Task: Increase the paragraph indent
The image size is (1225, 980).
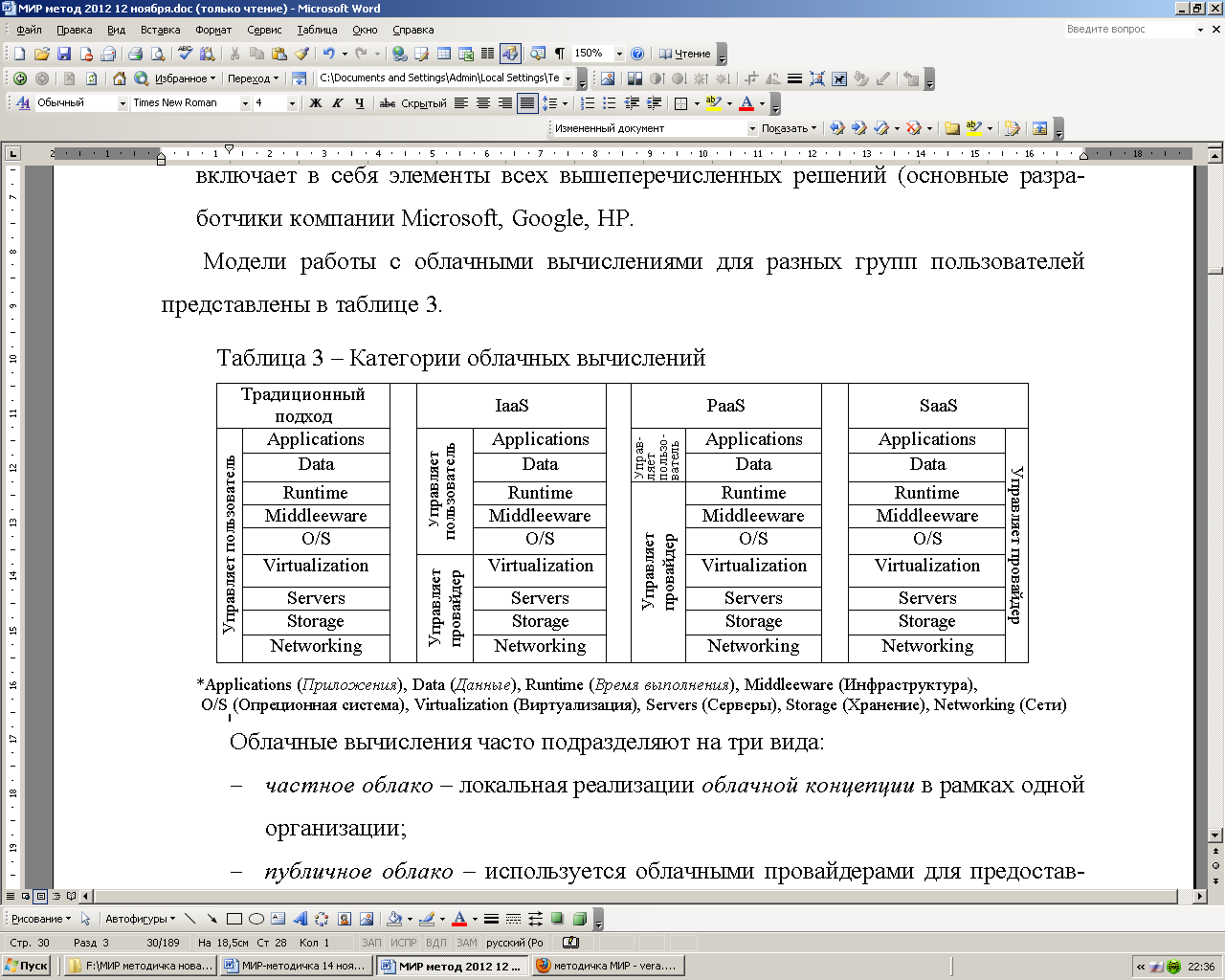Action: click(x=654, y=102)
